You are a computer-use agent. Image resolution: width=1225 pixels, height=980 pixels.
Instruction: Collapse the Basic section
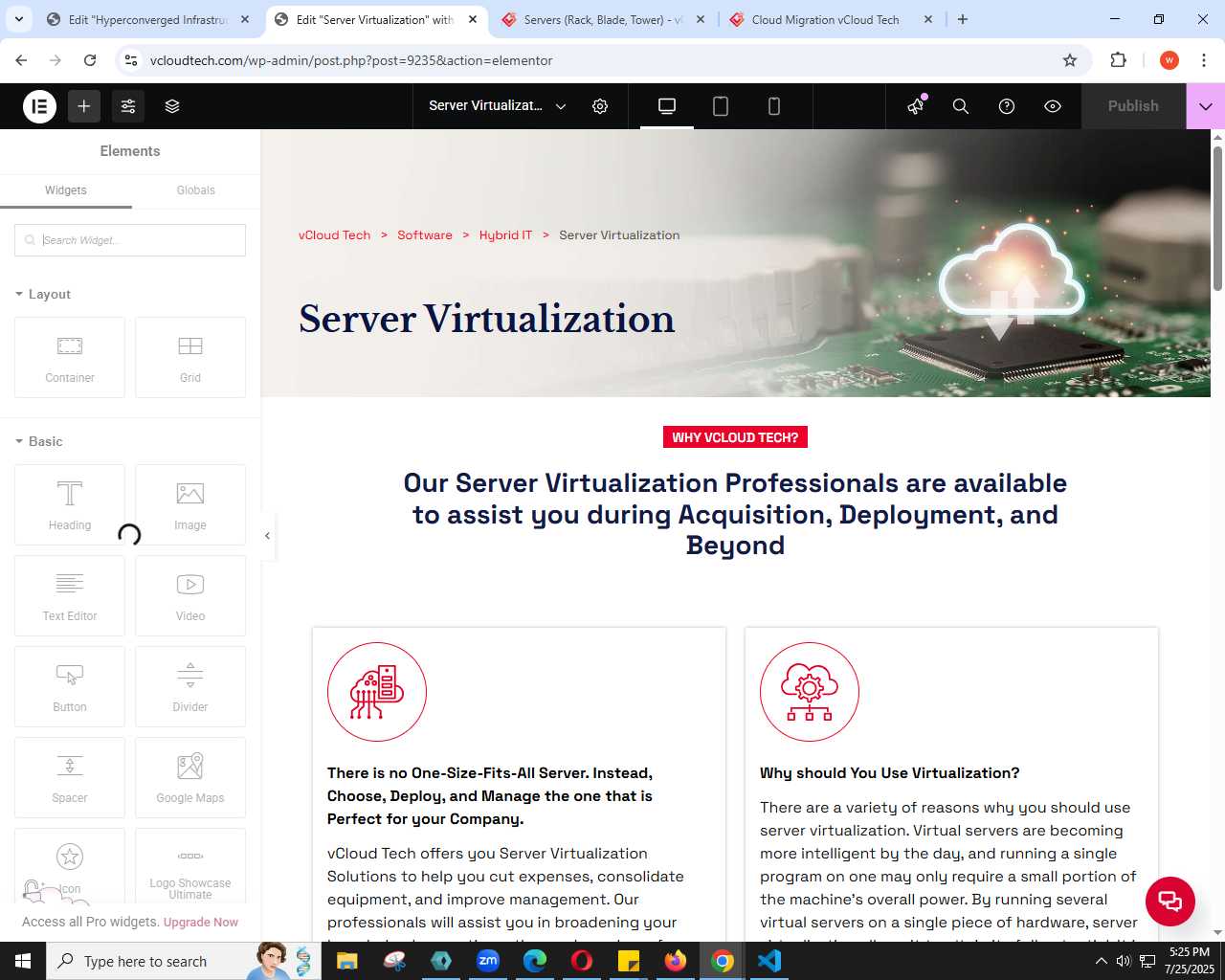point(39,441)
